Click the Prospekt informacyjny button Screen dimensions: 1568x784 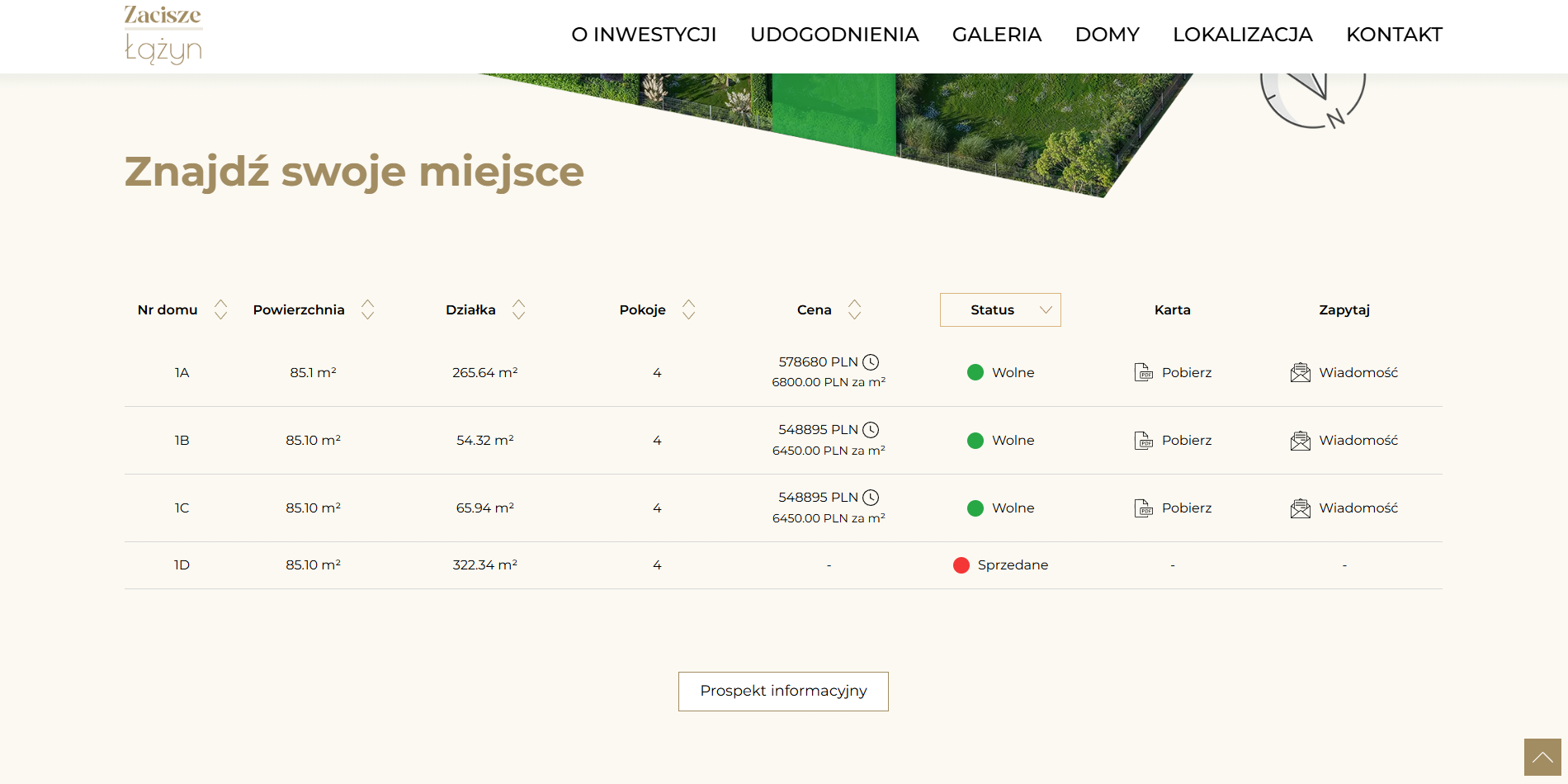click(783, 692)
